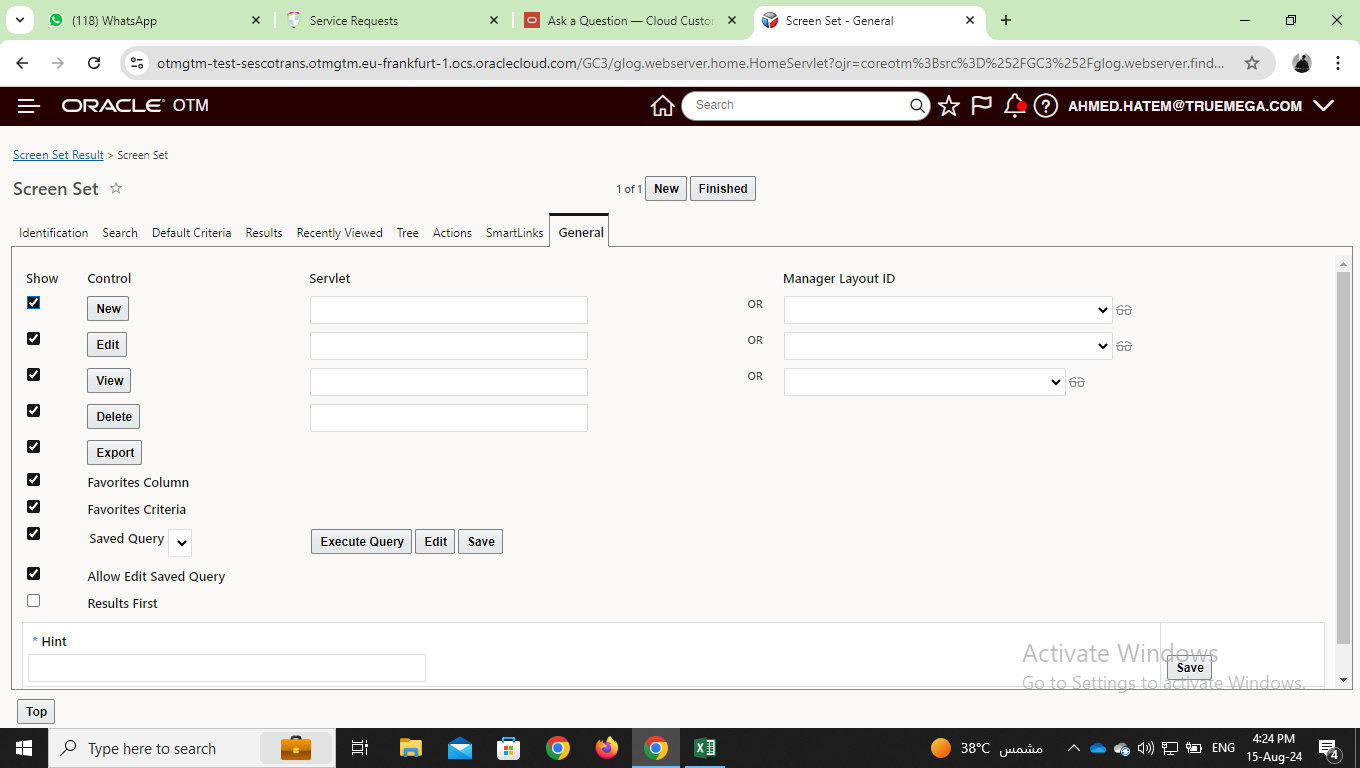Open the SmartLinks tab
Viewport: 1360px width, 768px height.
click(515, 233)
